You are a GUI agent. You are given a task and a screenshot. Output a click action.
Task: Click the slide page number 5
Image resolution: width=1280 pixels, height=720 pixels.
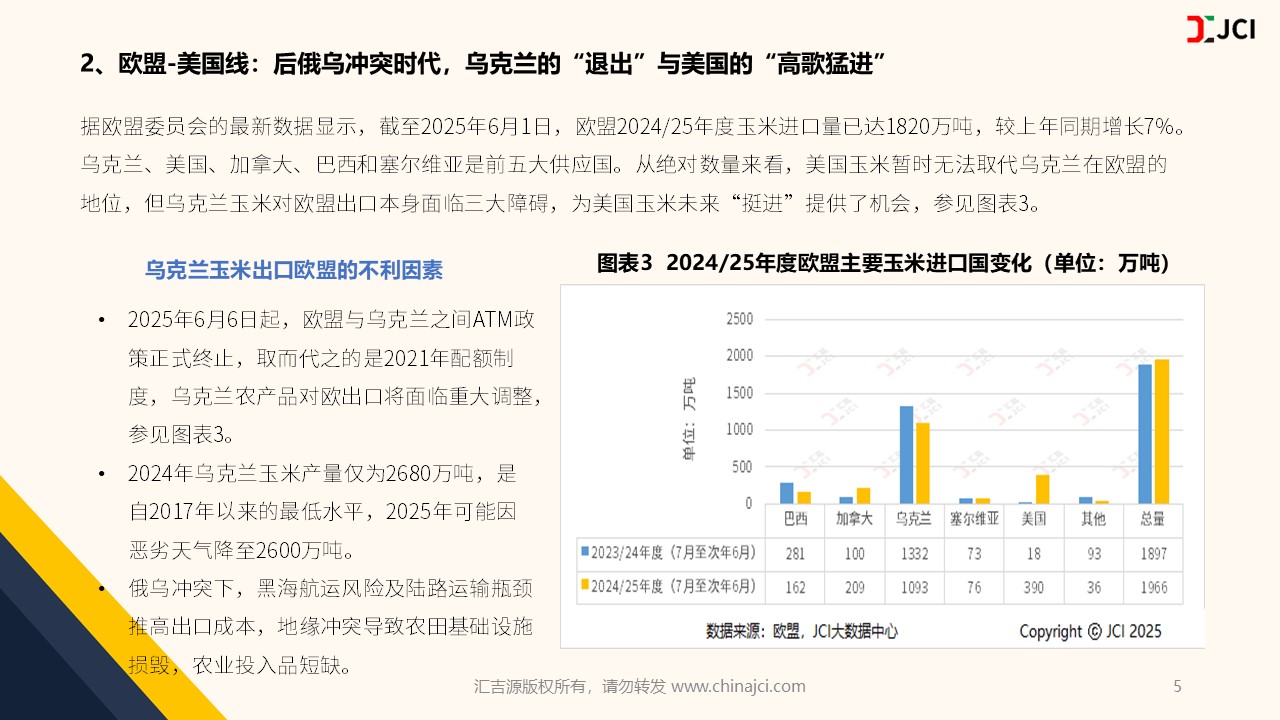point(1177,686)
